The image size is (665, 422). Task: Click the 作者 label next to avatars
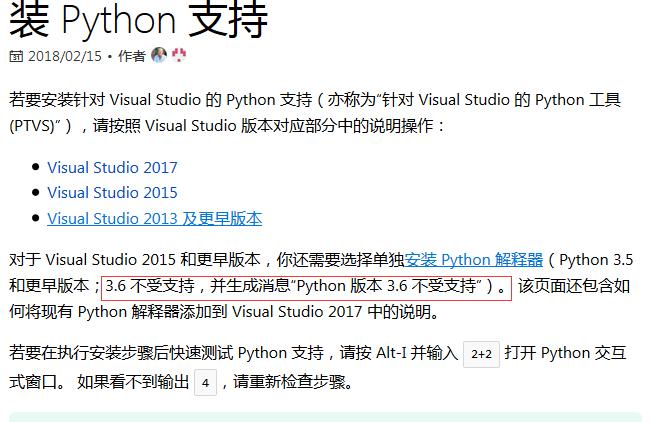(131, 56)
